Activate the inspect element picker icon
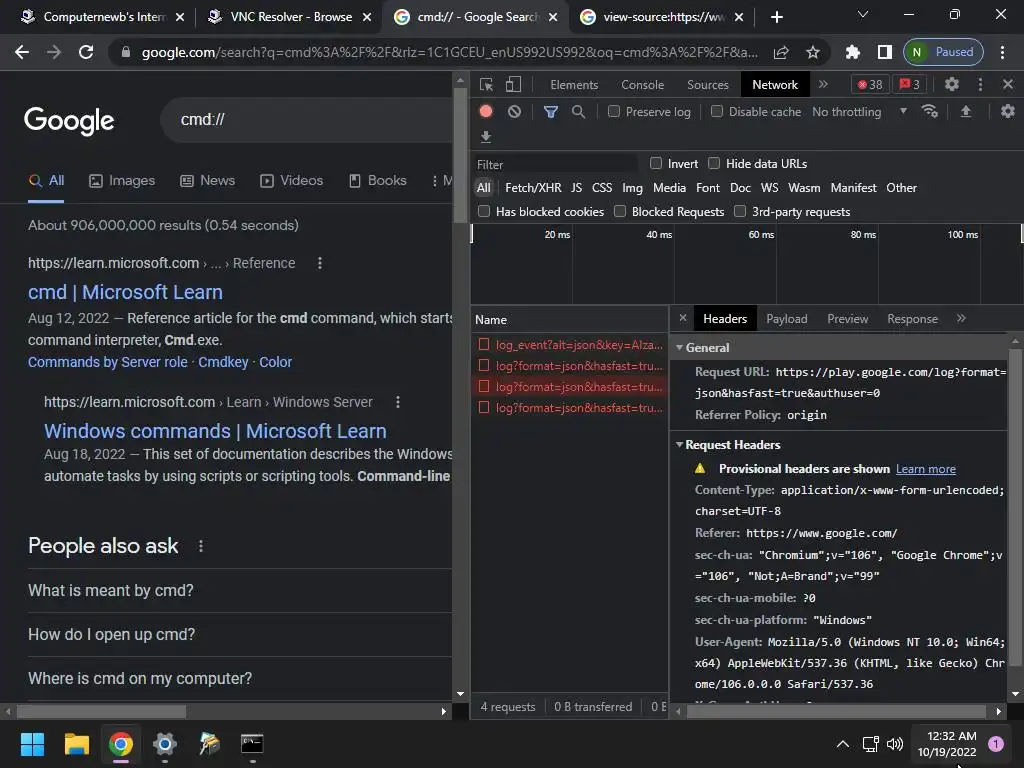 (486, 85)
